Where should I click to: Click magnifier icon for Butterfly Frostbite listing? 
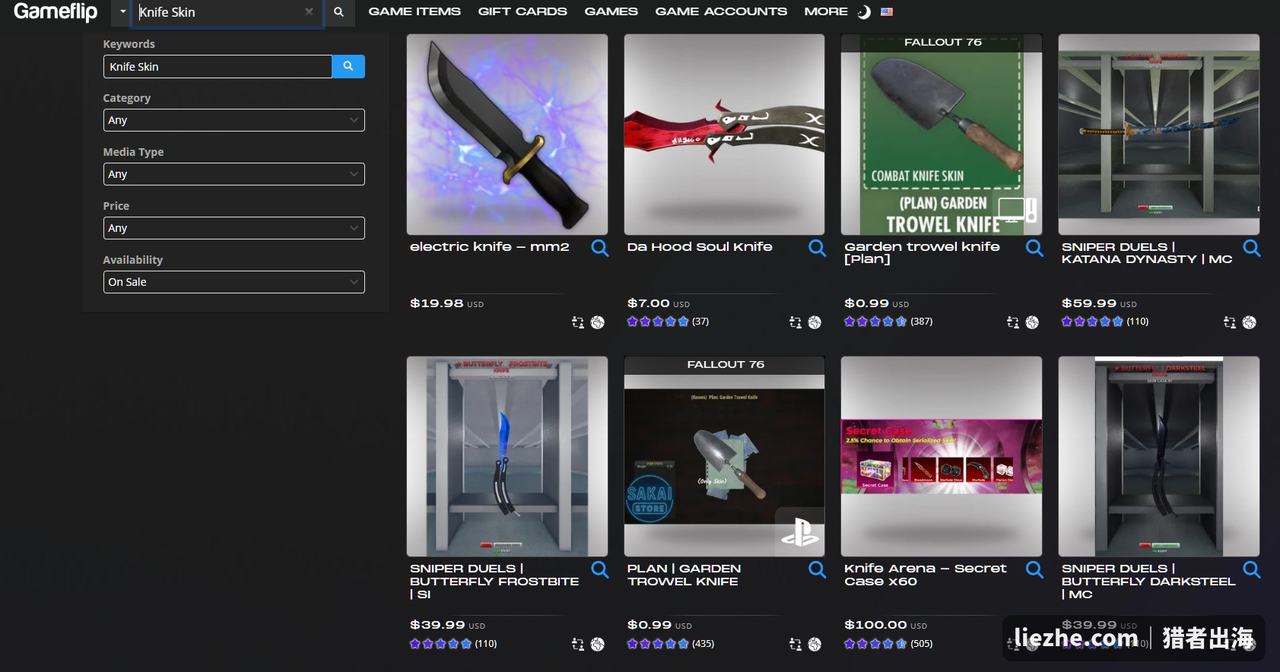click(599, 570)
